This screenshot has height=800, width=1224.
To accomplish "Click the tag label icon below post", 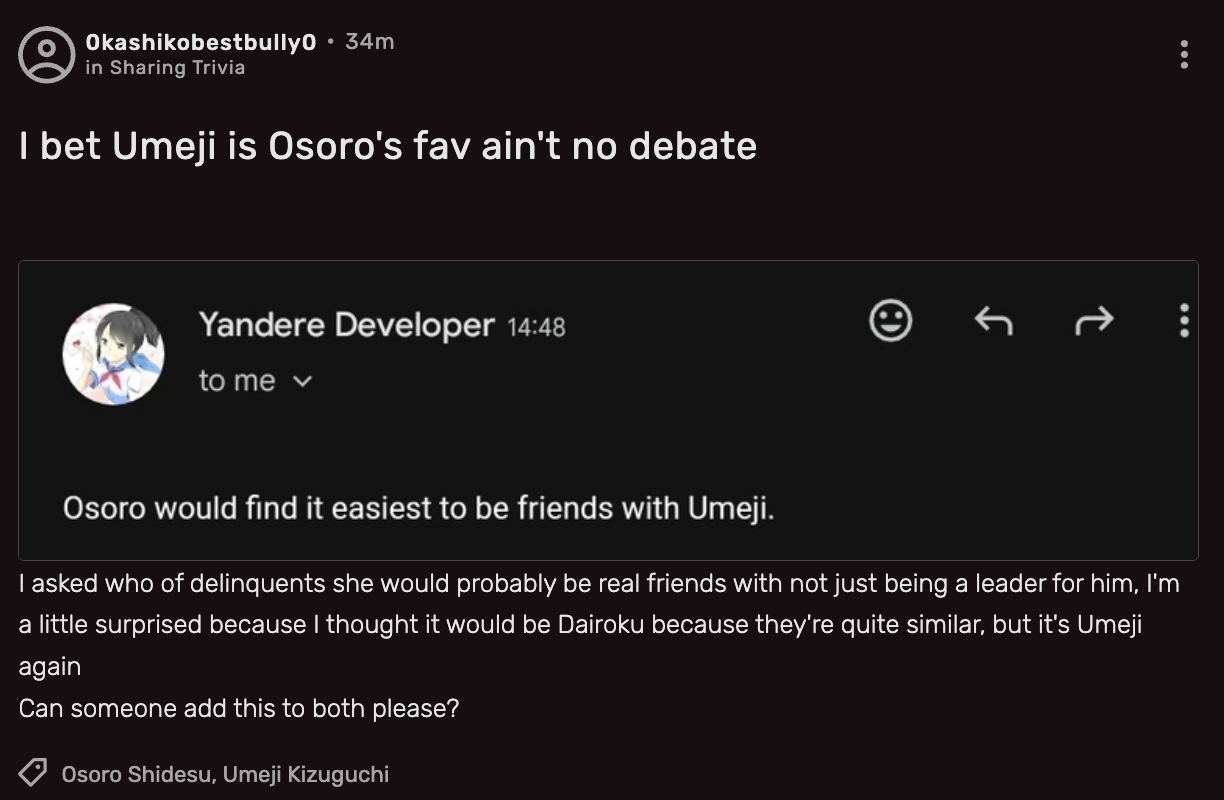I will click(33, 773).
